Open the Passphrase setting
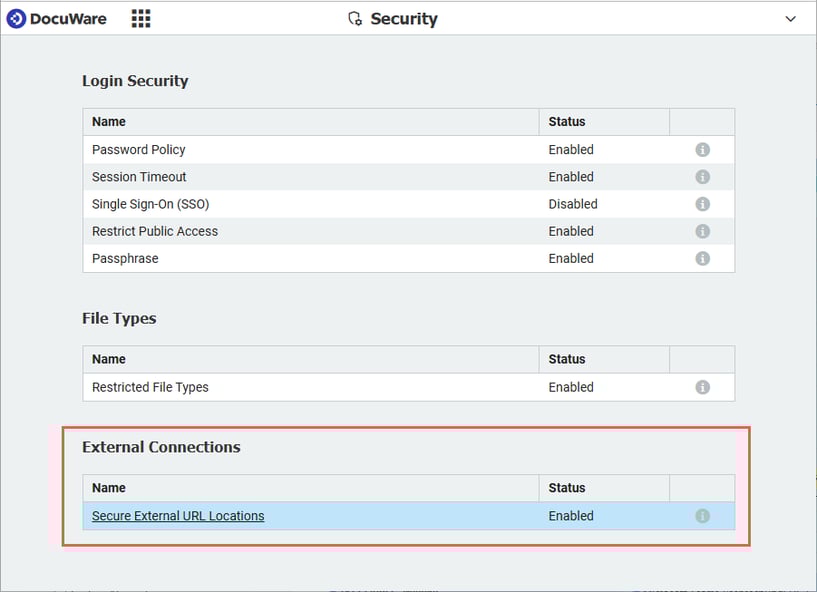Screen dimensions: 817x592 125,258
